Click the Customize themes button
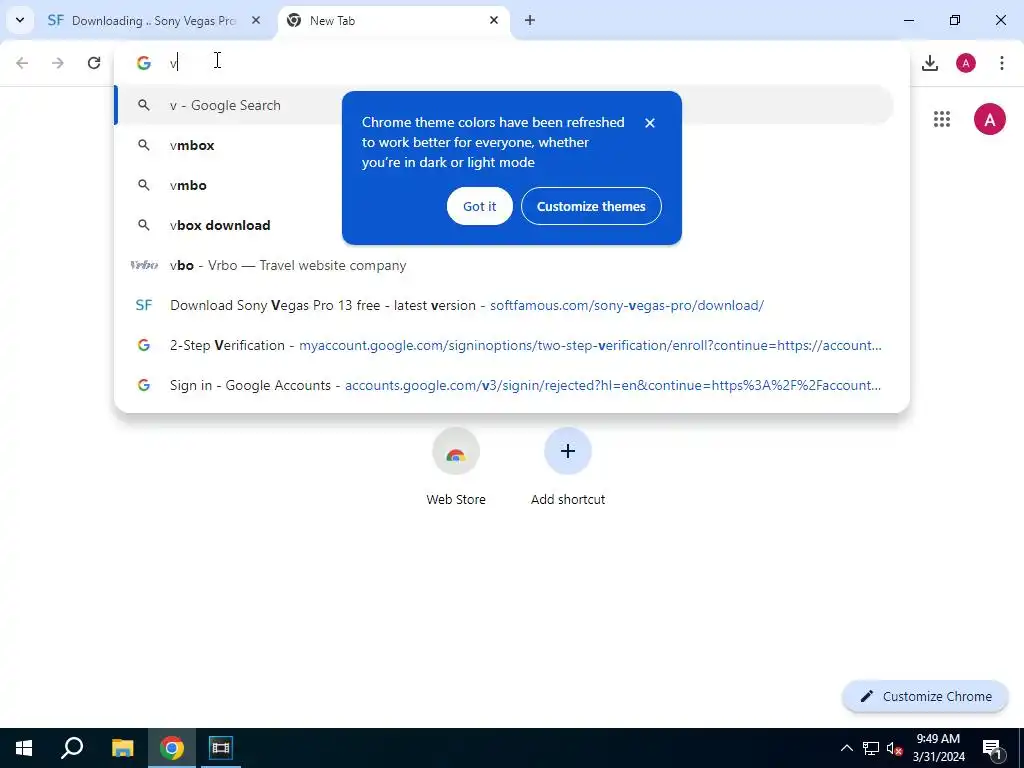Image resolution: width=1024 pixels, height=768 pixels. click(x=591, y=206)
